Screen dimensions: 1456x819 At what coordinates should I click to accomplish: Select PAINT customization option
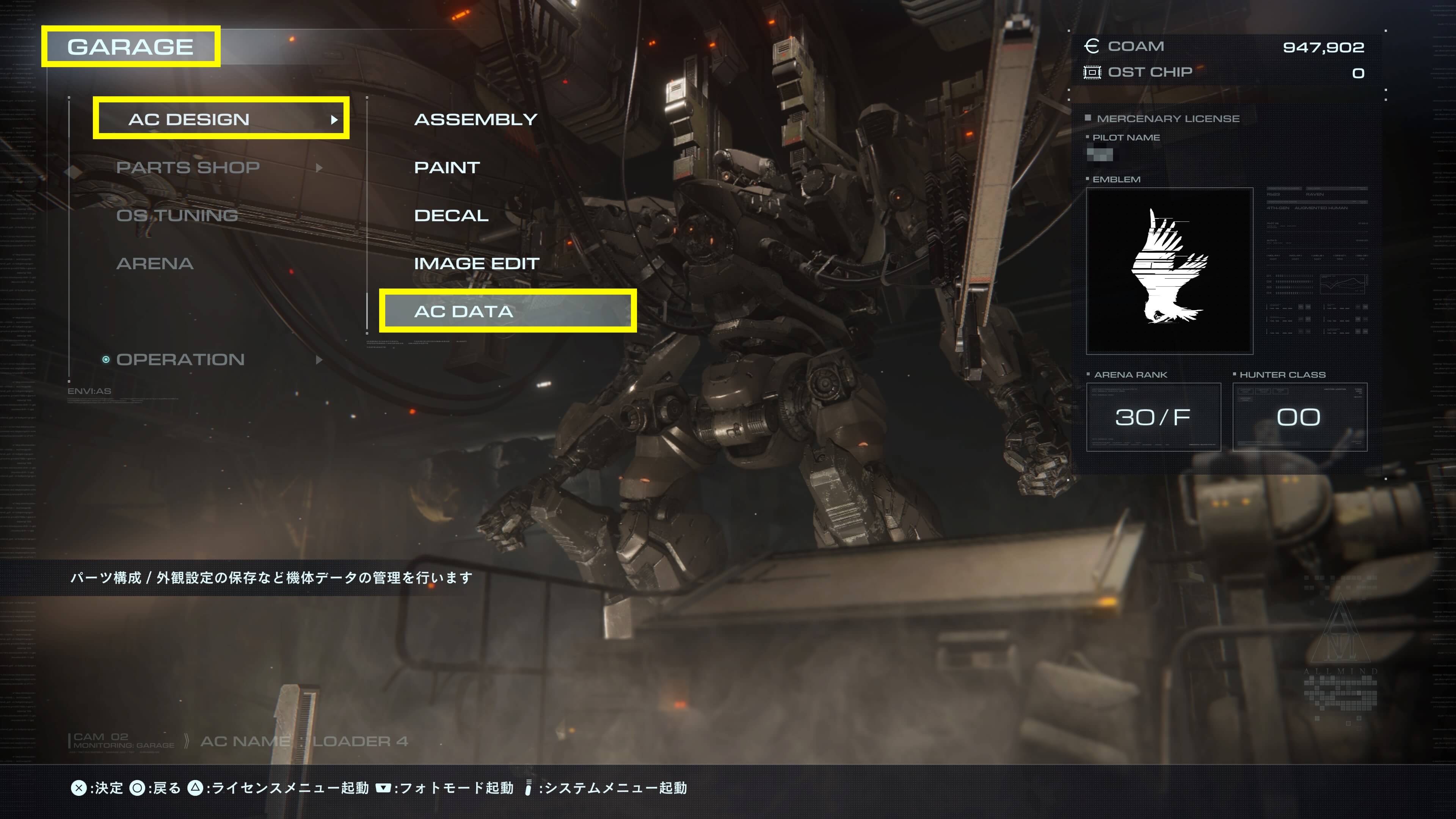click(x=447, y=167)
